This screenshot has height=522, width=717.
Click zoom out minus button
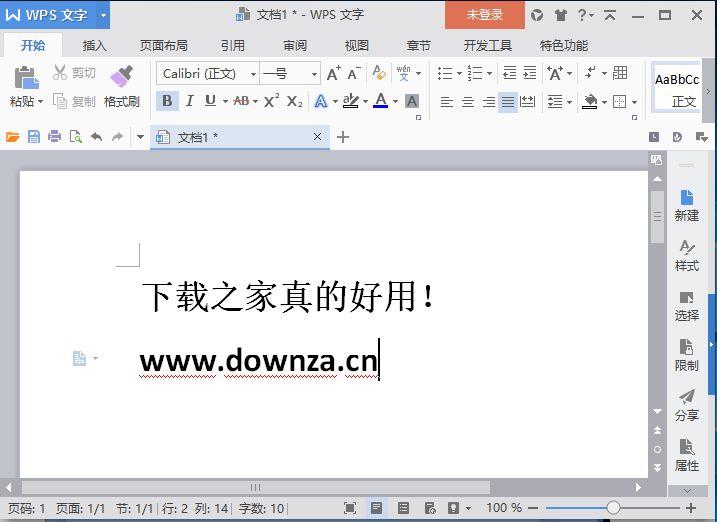[x=533, y=508]
